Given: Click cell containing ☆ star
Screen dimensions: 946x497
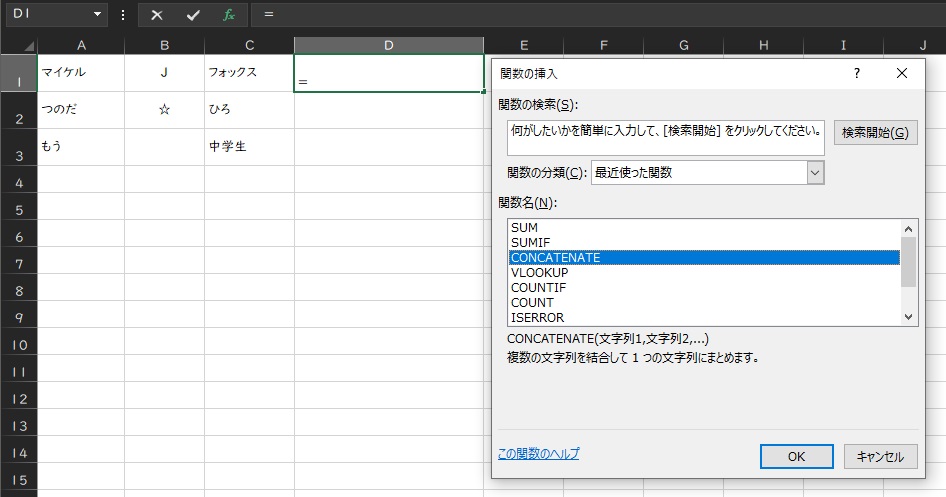Looking at the screenshot, I should pos(165,110).
